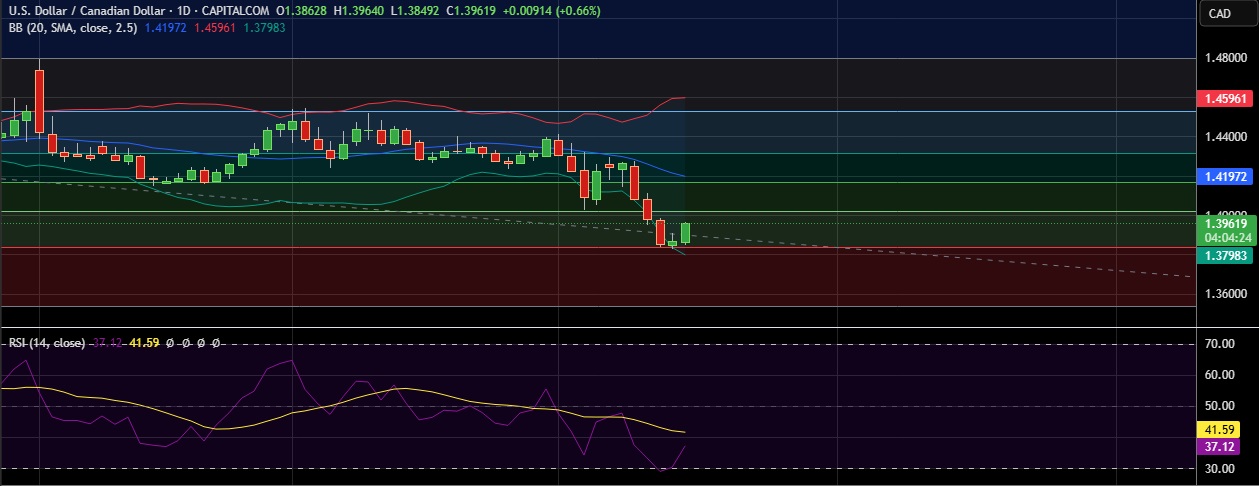Click the red 1.45961 price axis label
Viewport: 1259px width, 486px height.
(x=1223, y=99)
